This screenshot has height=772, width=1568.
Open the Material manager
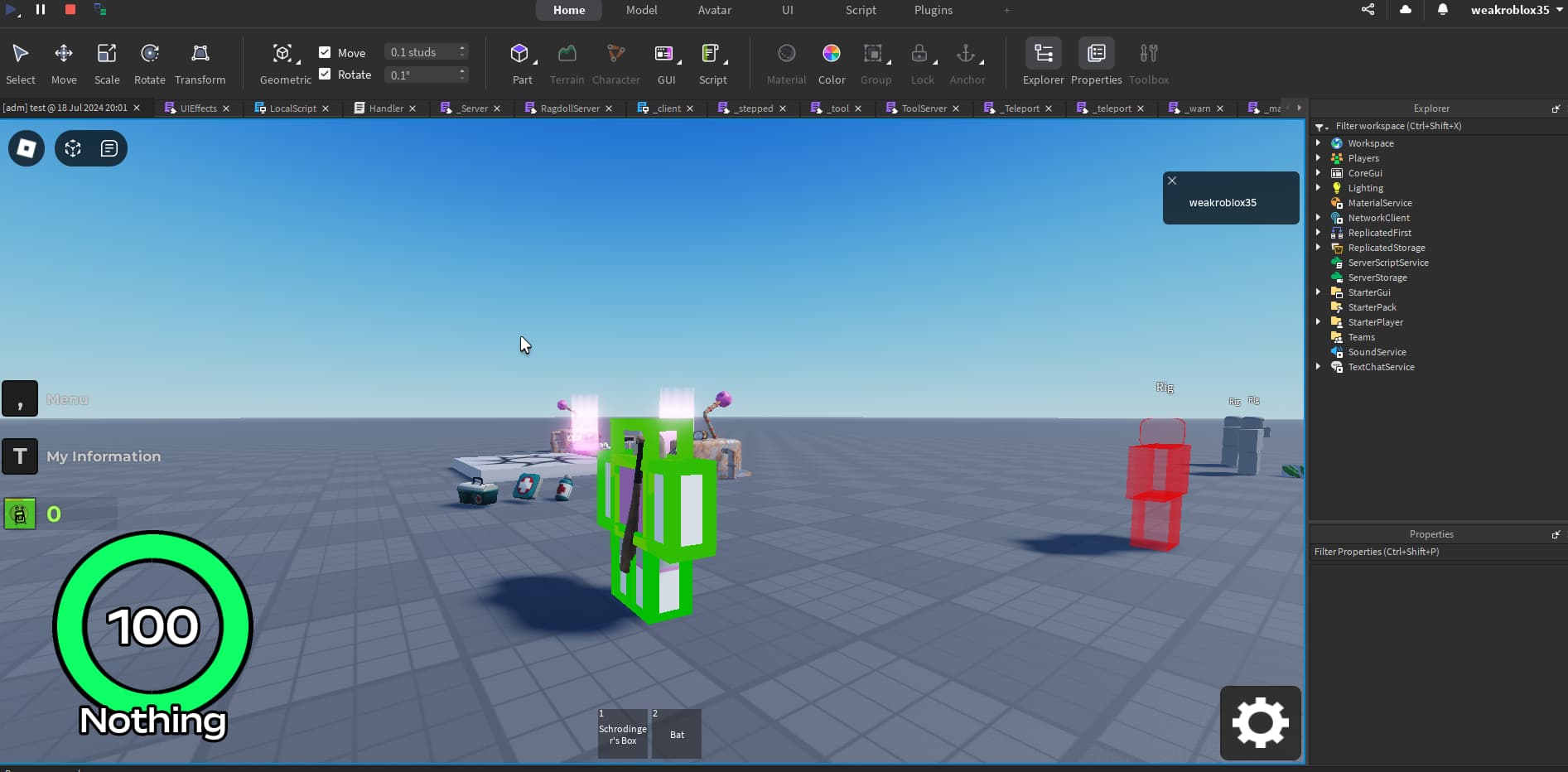pyautogui.click(x=785, y=62)
